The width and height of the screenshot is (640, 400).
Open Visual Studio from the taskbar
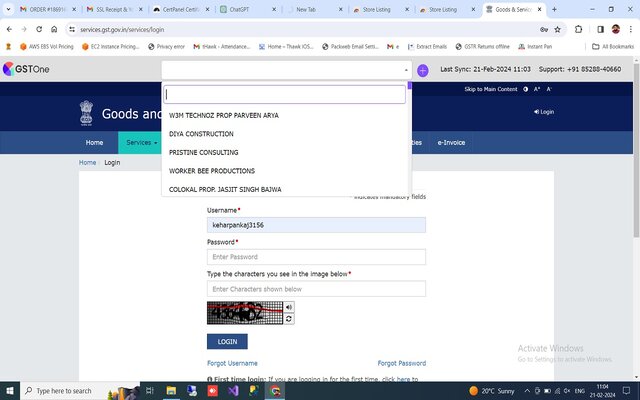[x=233, y=391]
